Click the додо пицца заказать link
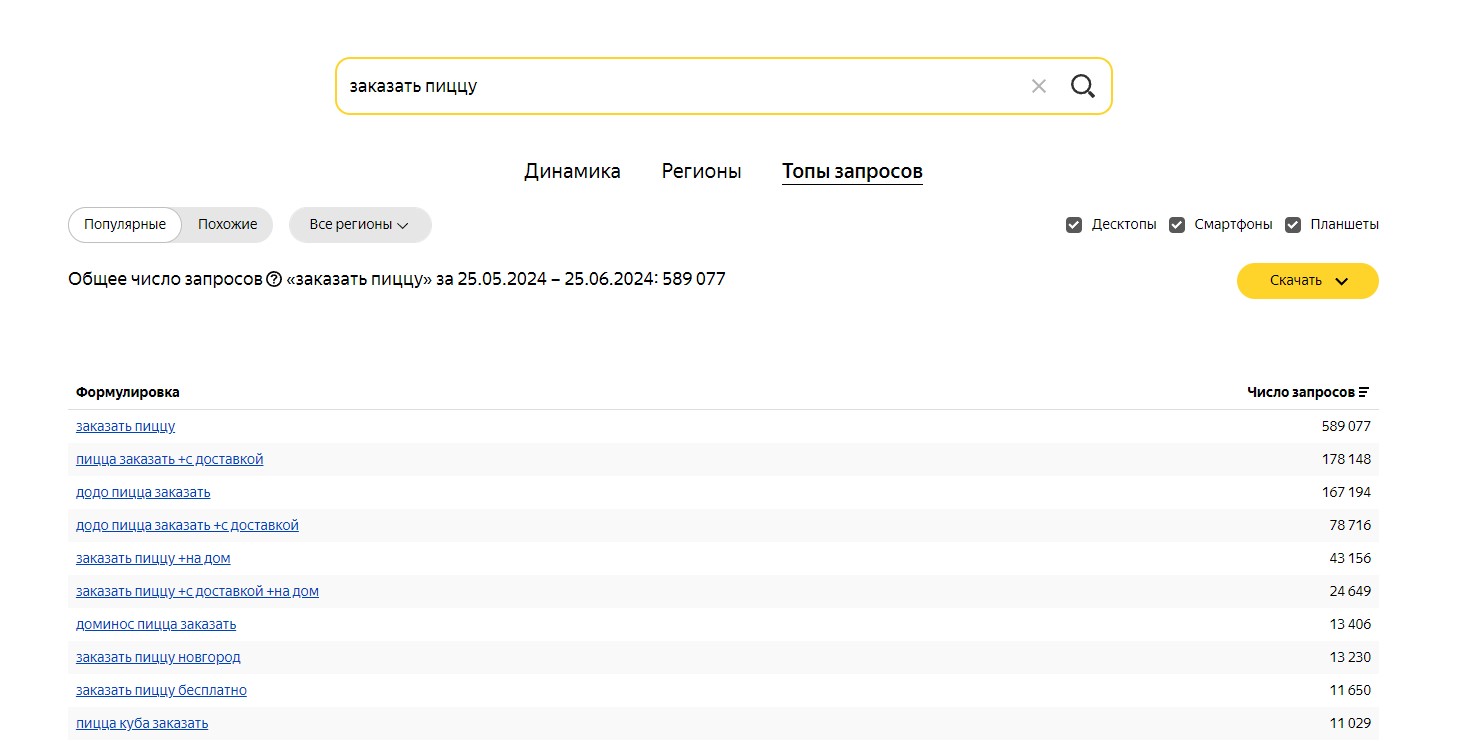 coord(143,492)
